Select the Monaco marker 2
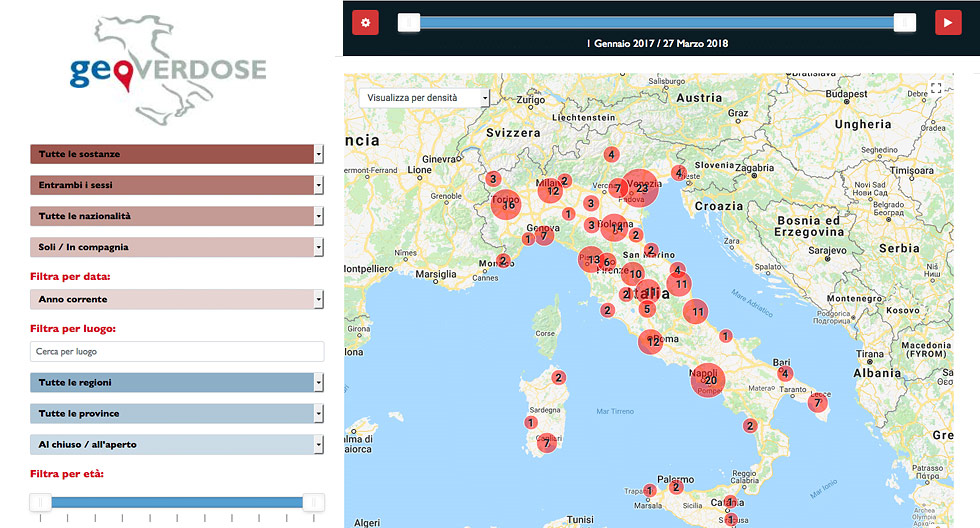This screenshot has height=528, width=980. point(504,261)
